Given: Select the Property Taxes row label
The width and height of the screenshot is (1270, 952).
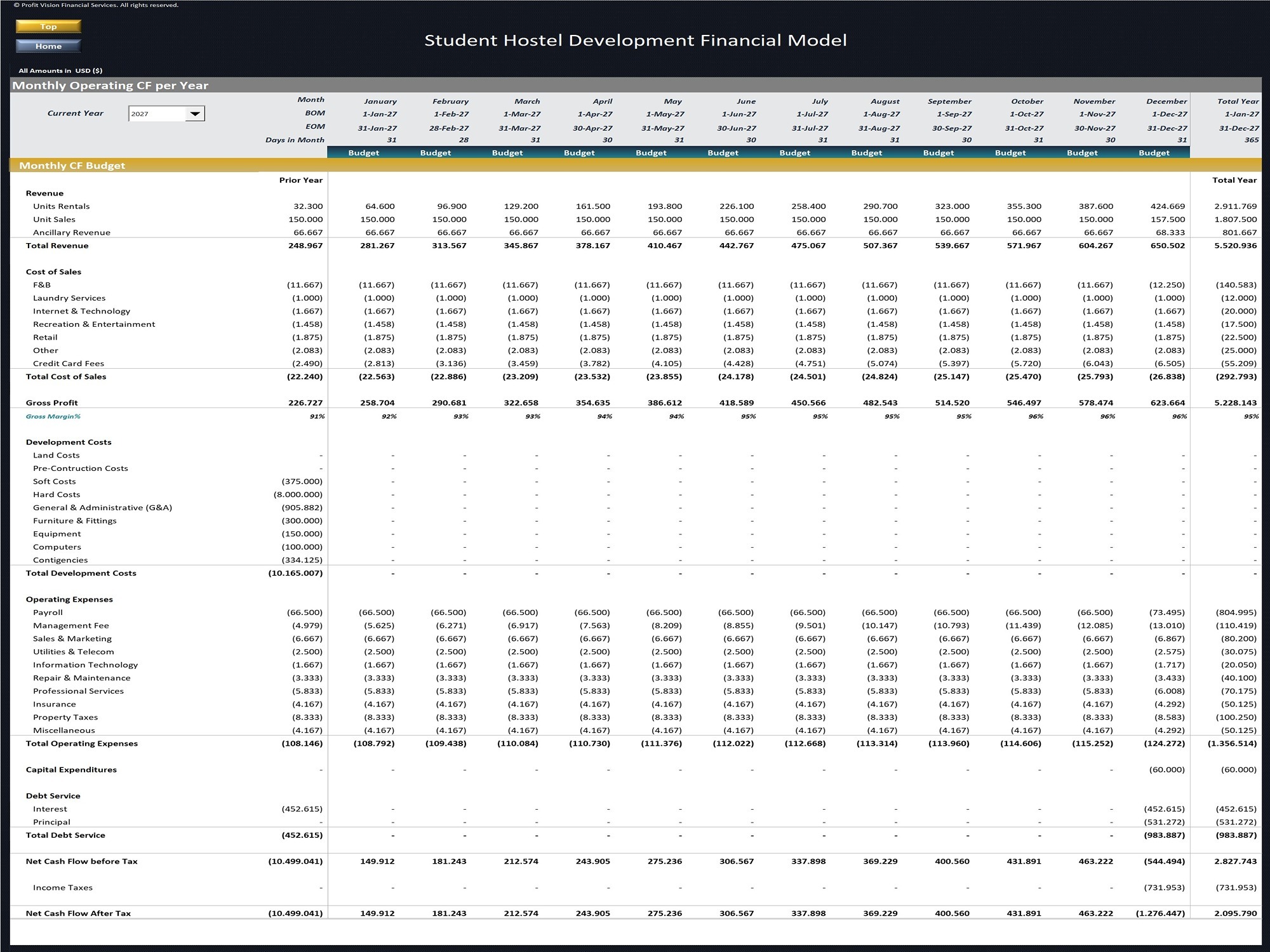Looking at the screenshot, I should tap(65, 717).
